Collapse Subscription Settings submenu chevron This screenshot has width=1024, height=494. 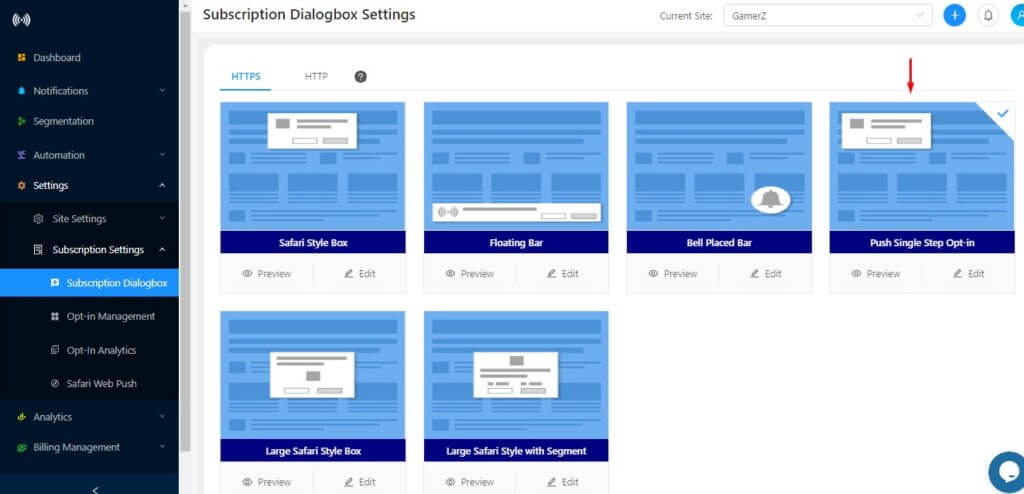click(x=162, y=250)
